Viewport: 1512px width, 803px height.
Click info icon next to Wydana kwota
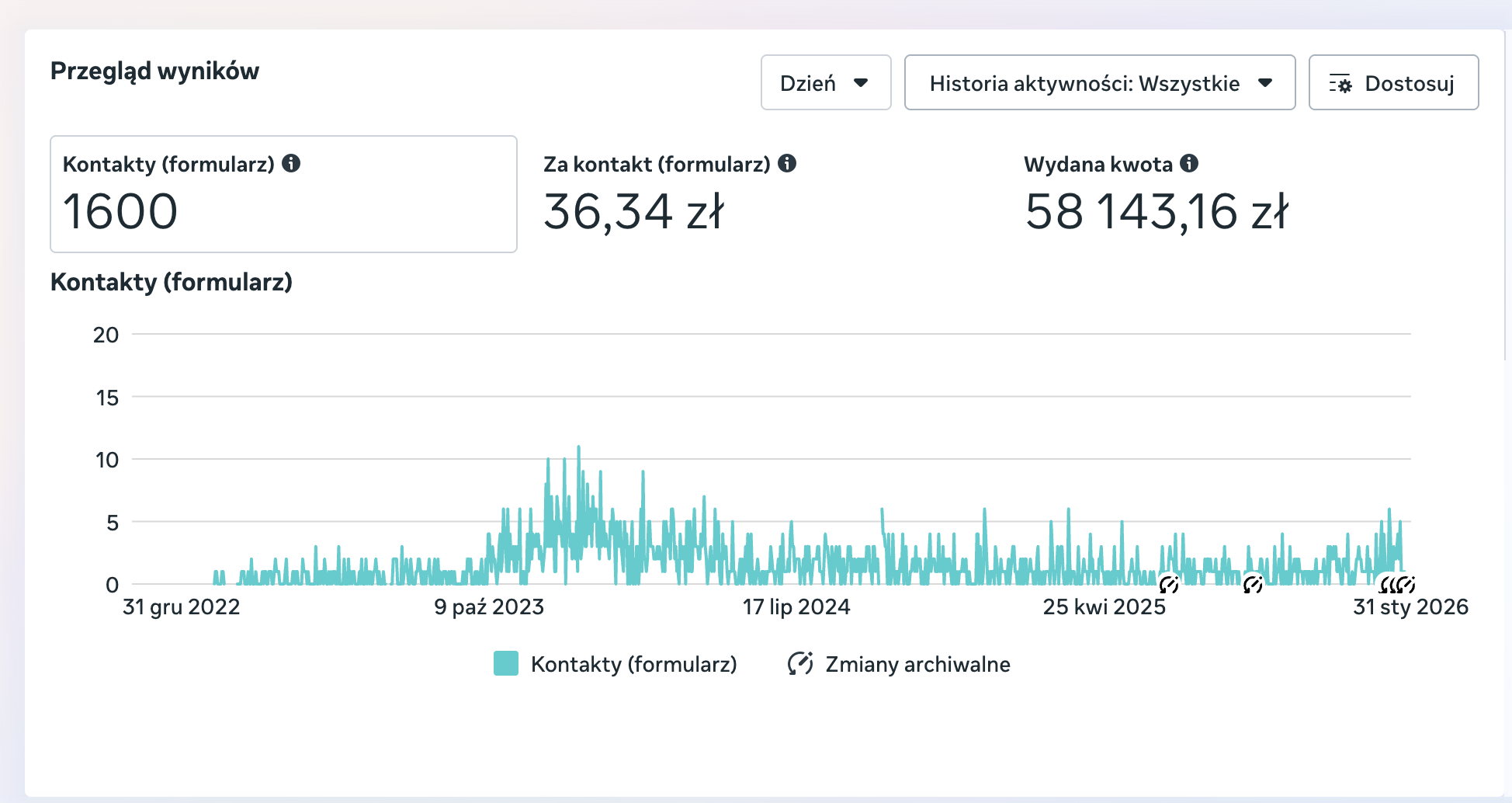coord(1189,163)
